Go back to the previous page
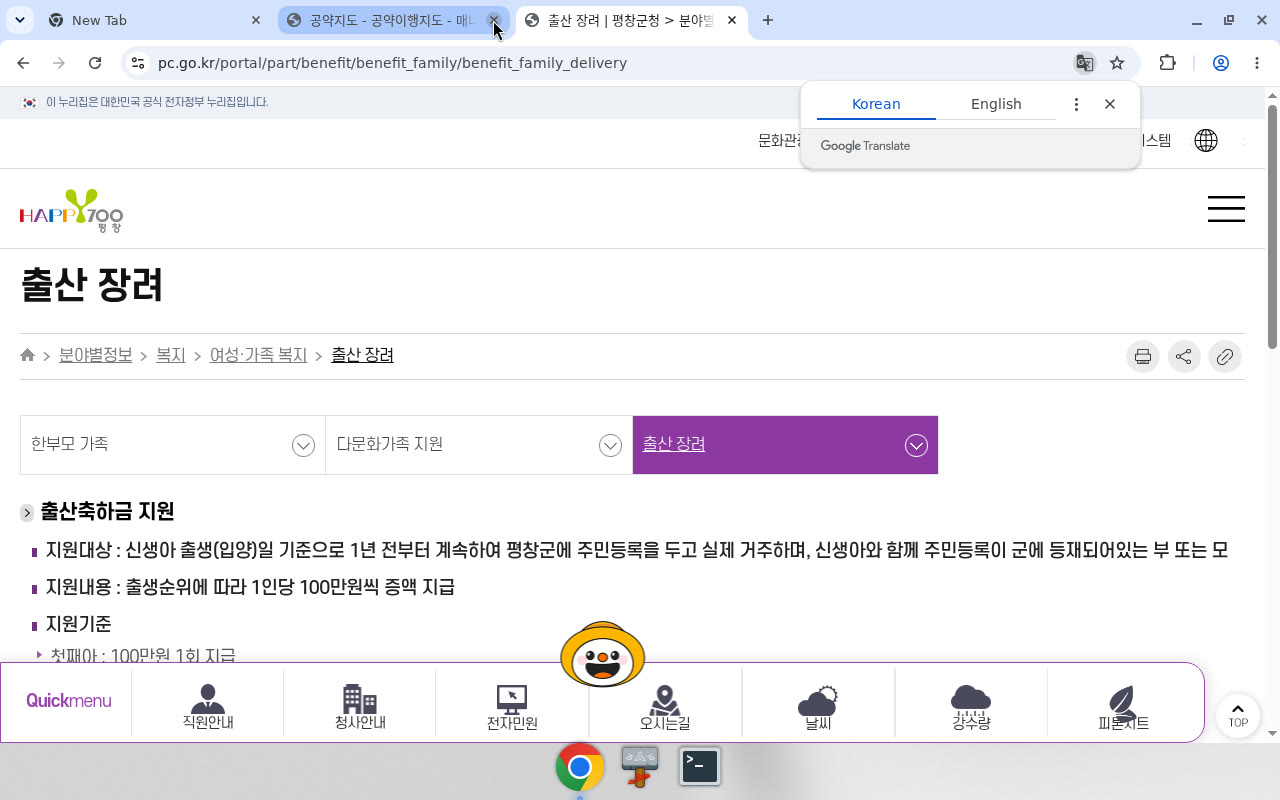The width and height of the screenshot is (1280, 800). point(23,63)
